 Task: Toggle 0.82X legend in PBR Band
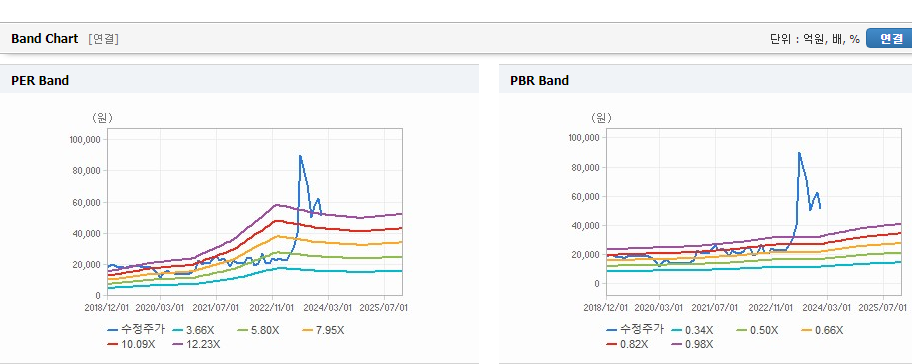click(x=628, y=344)
